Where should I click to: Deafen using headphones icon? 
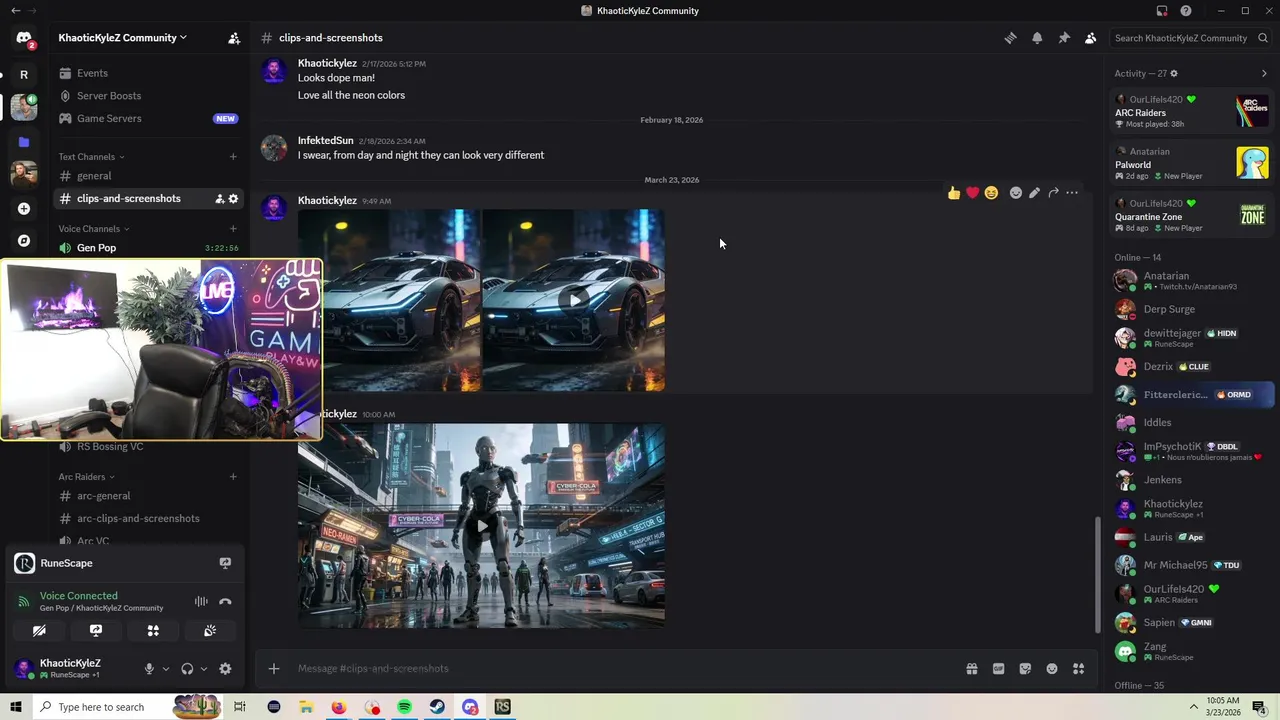coord(187,669)
